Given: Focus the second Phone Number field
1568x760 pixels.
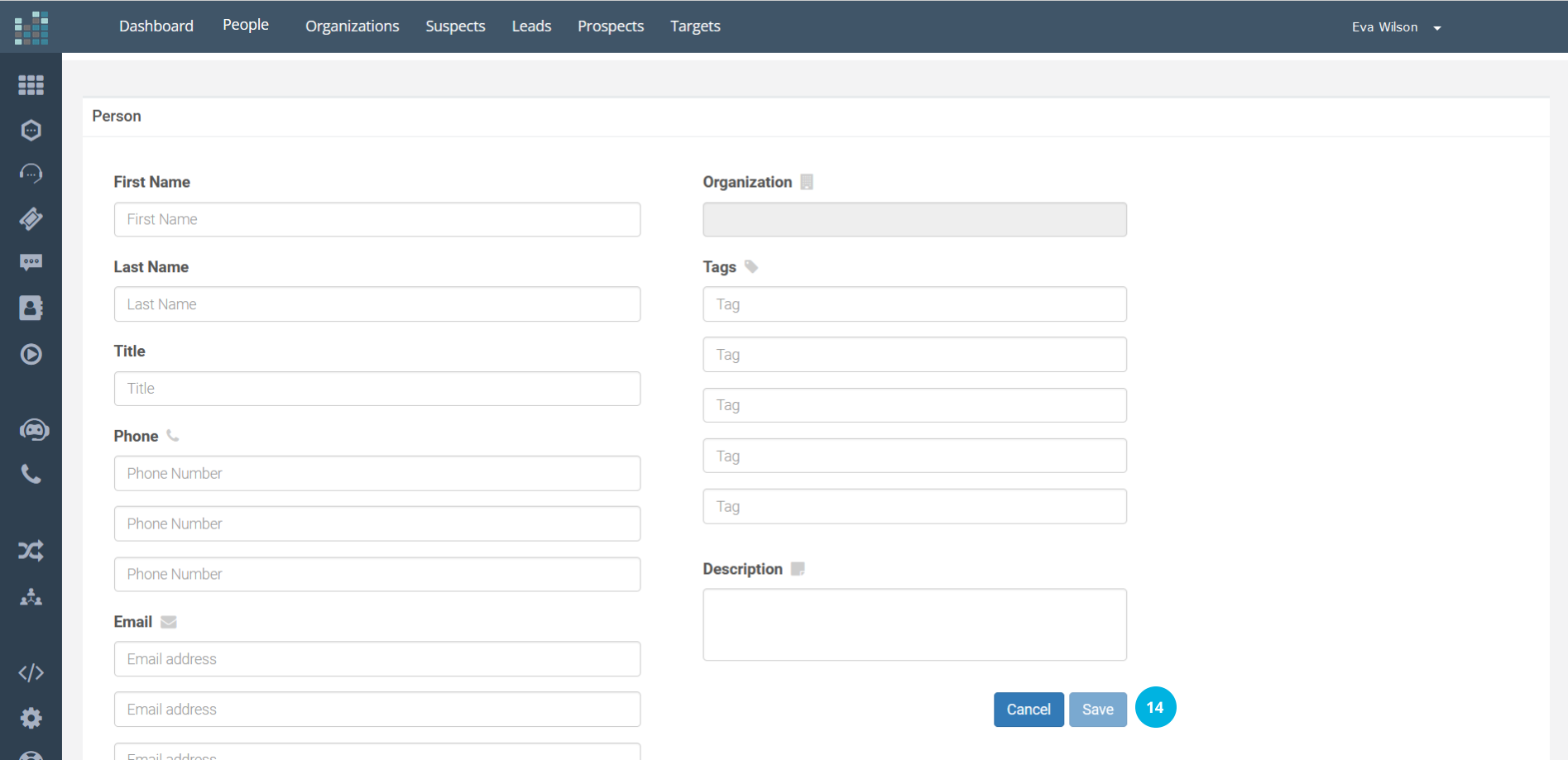Looking at the screenshot, I should [x=377, y=523].
